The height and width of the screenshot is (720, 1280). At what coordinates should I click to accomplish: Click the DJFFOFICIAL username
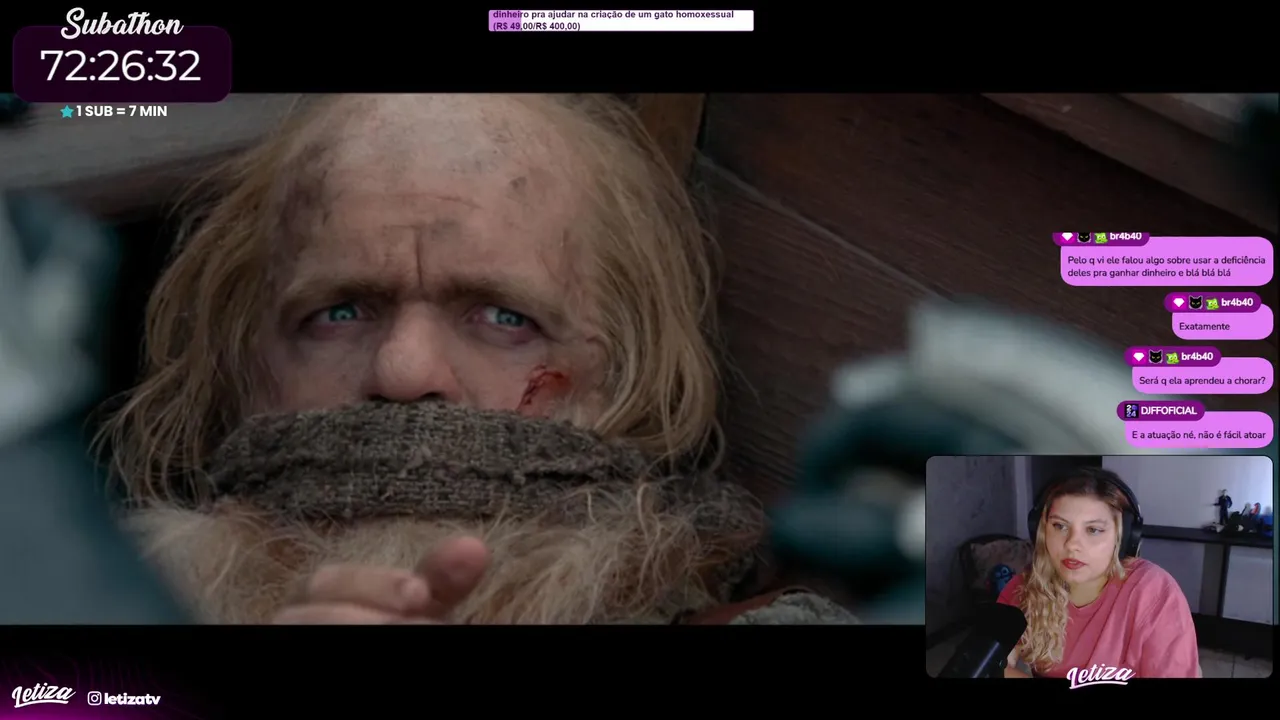(1169, 411)
